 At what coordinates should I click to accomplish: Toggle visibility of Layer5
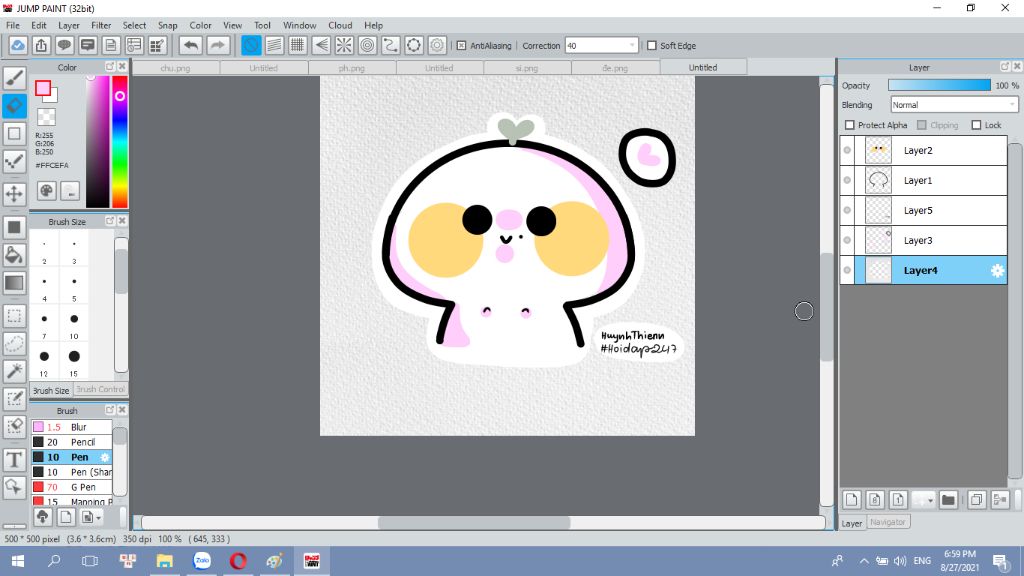(x=848, y=210)
